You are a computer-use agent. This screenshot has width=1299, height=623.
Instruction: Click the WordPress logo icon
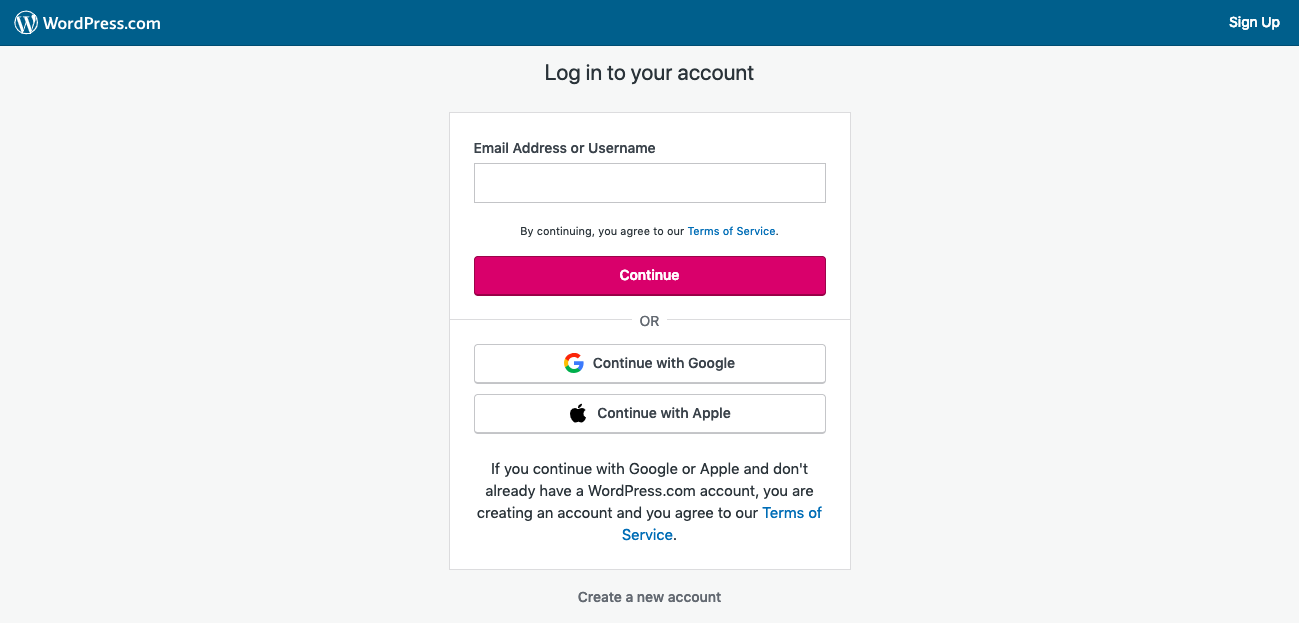coord(26,23)
